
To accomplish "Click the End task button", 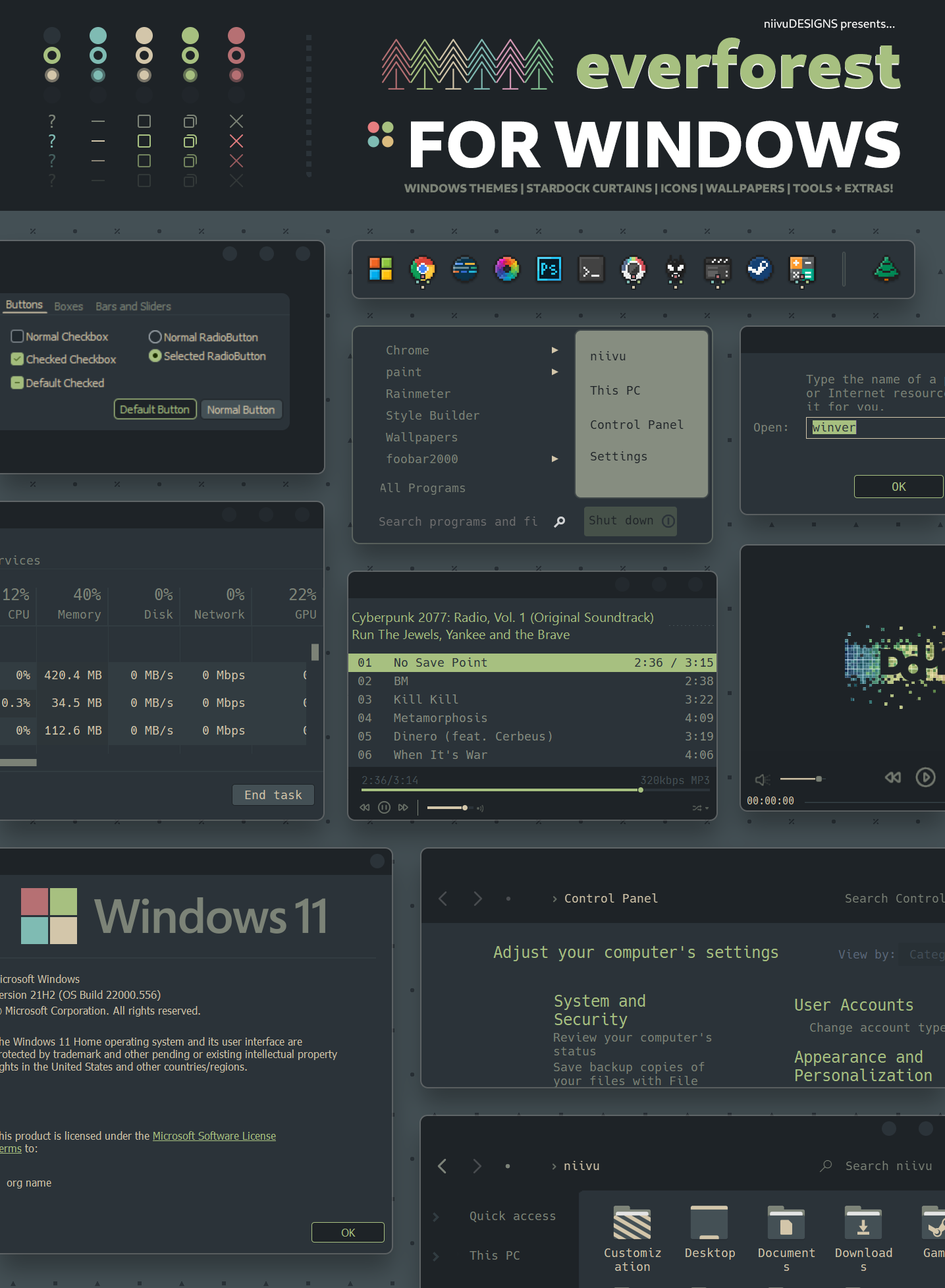I will click(x=273, y=795).
